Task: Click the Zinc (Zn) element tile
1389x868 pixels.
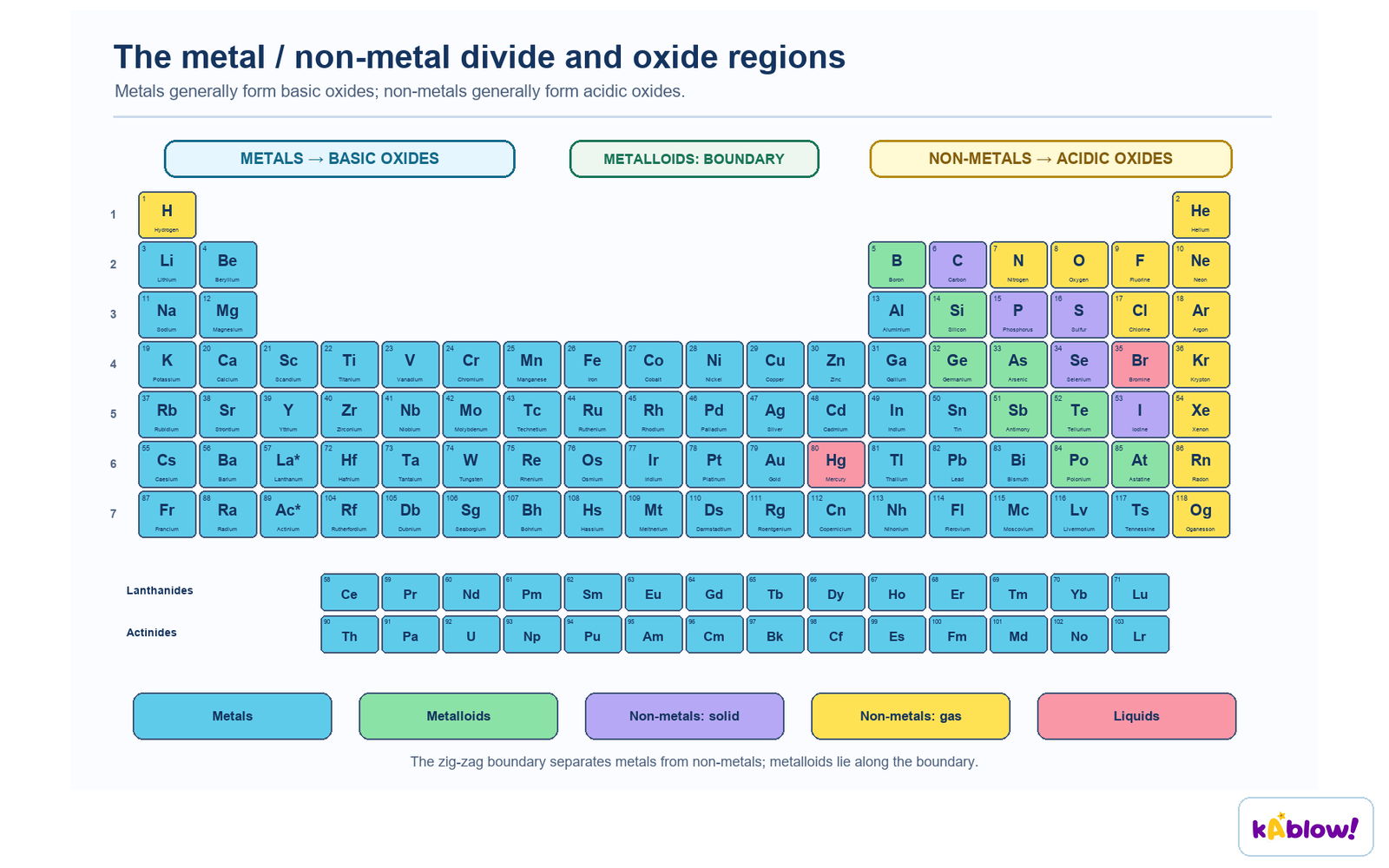Action: (836, 365)
